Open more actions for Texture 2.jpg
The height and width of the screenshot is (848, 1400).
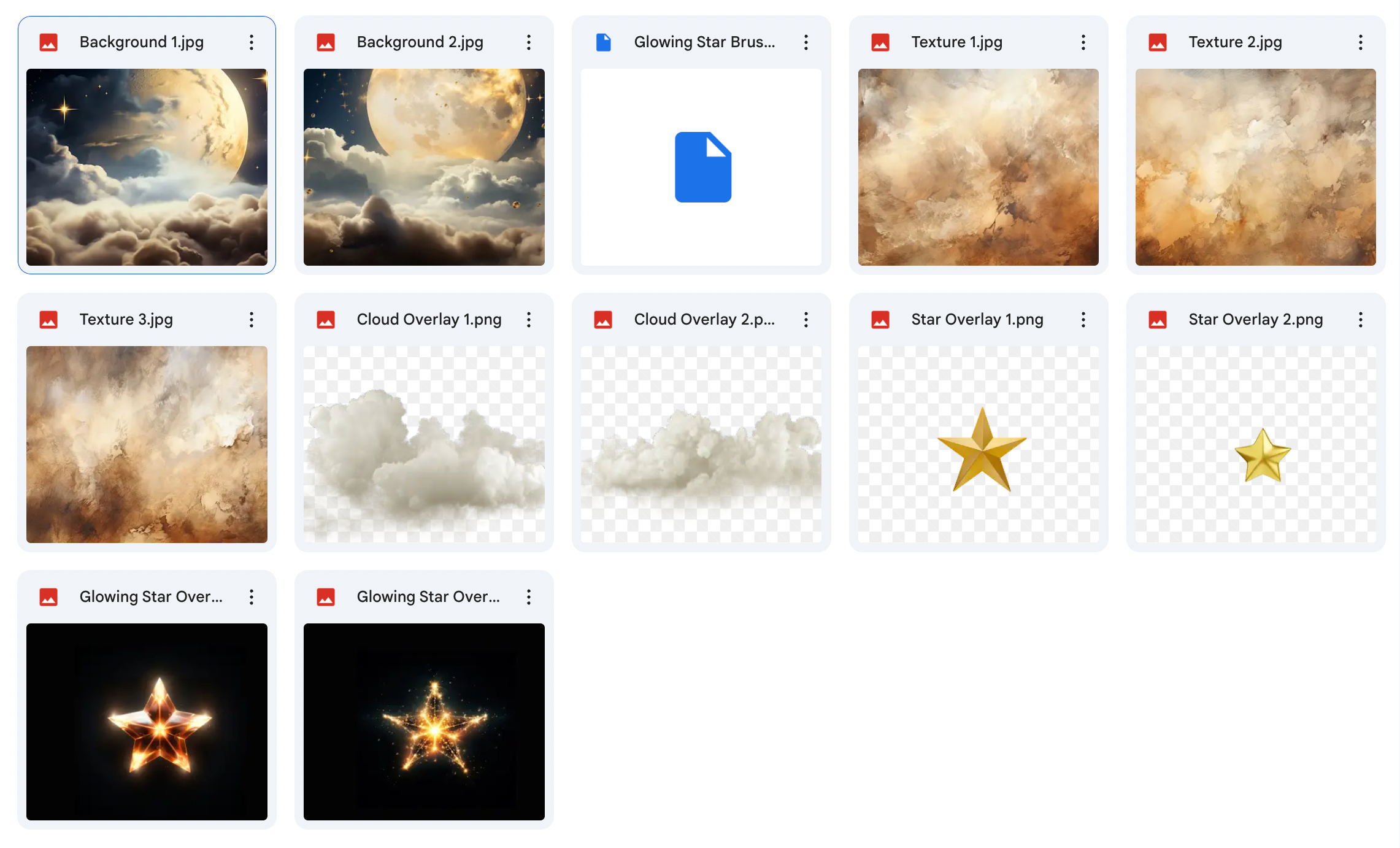(1361, 42)
